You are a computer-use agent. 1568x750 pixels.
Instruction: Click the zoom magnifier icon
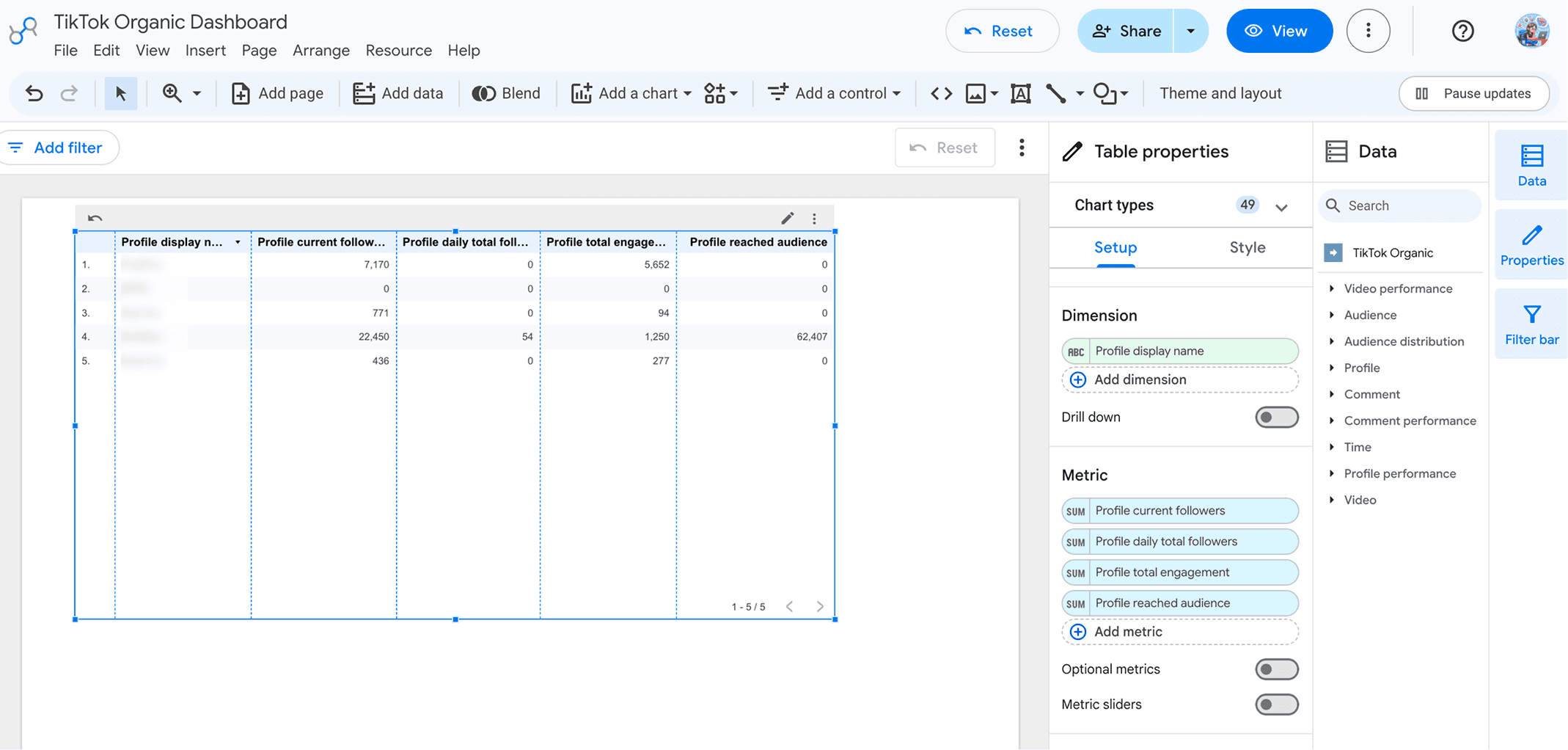172,93
